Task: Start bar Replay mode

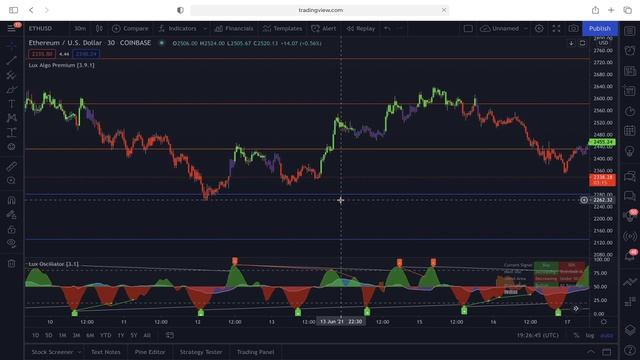Action: click(361, 29)
